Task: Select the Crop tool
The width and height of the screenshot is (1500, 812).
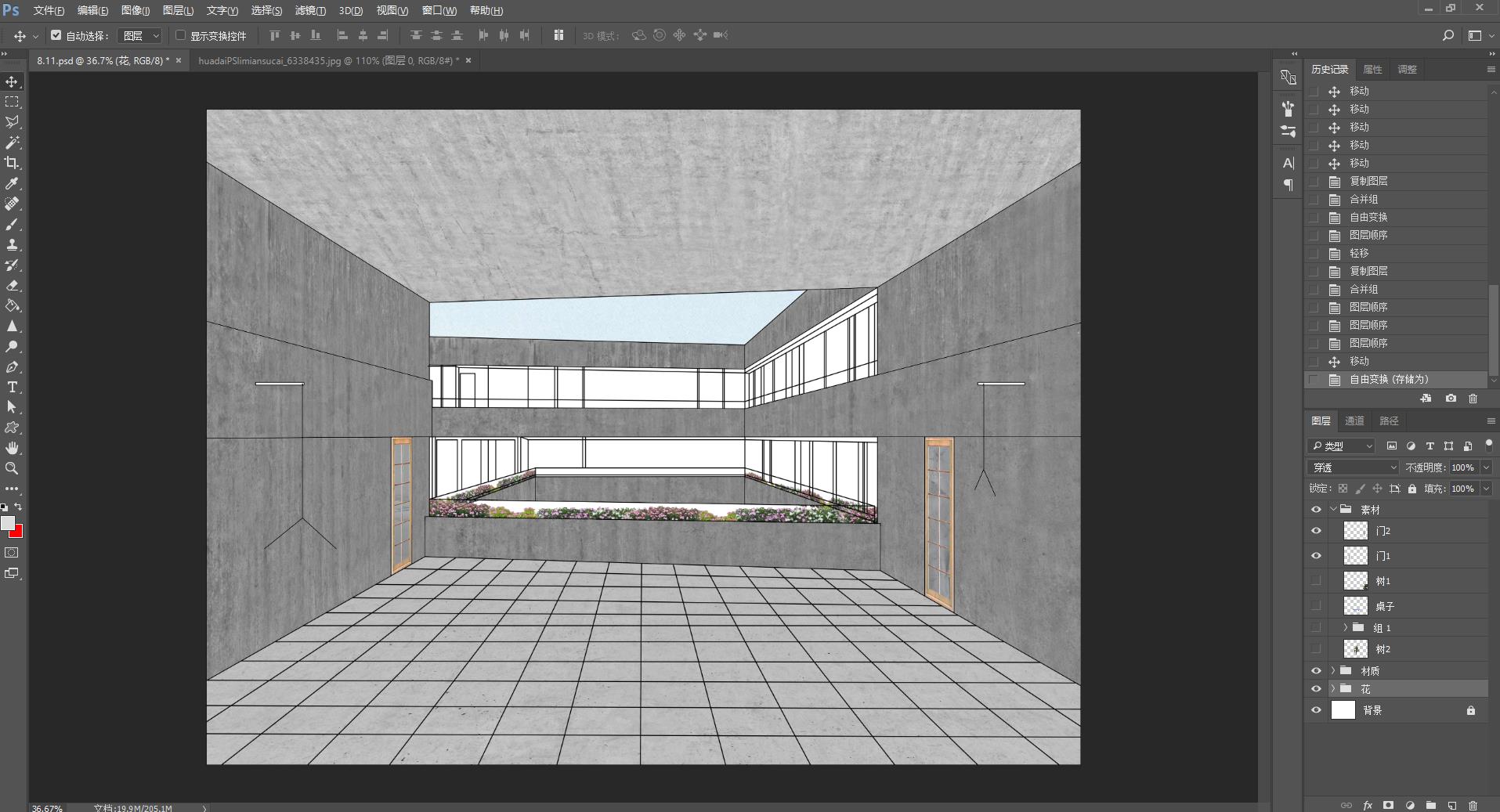Action: (12, 163)
